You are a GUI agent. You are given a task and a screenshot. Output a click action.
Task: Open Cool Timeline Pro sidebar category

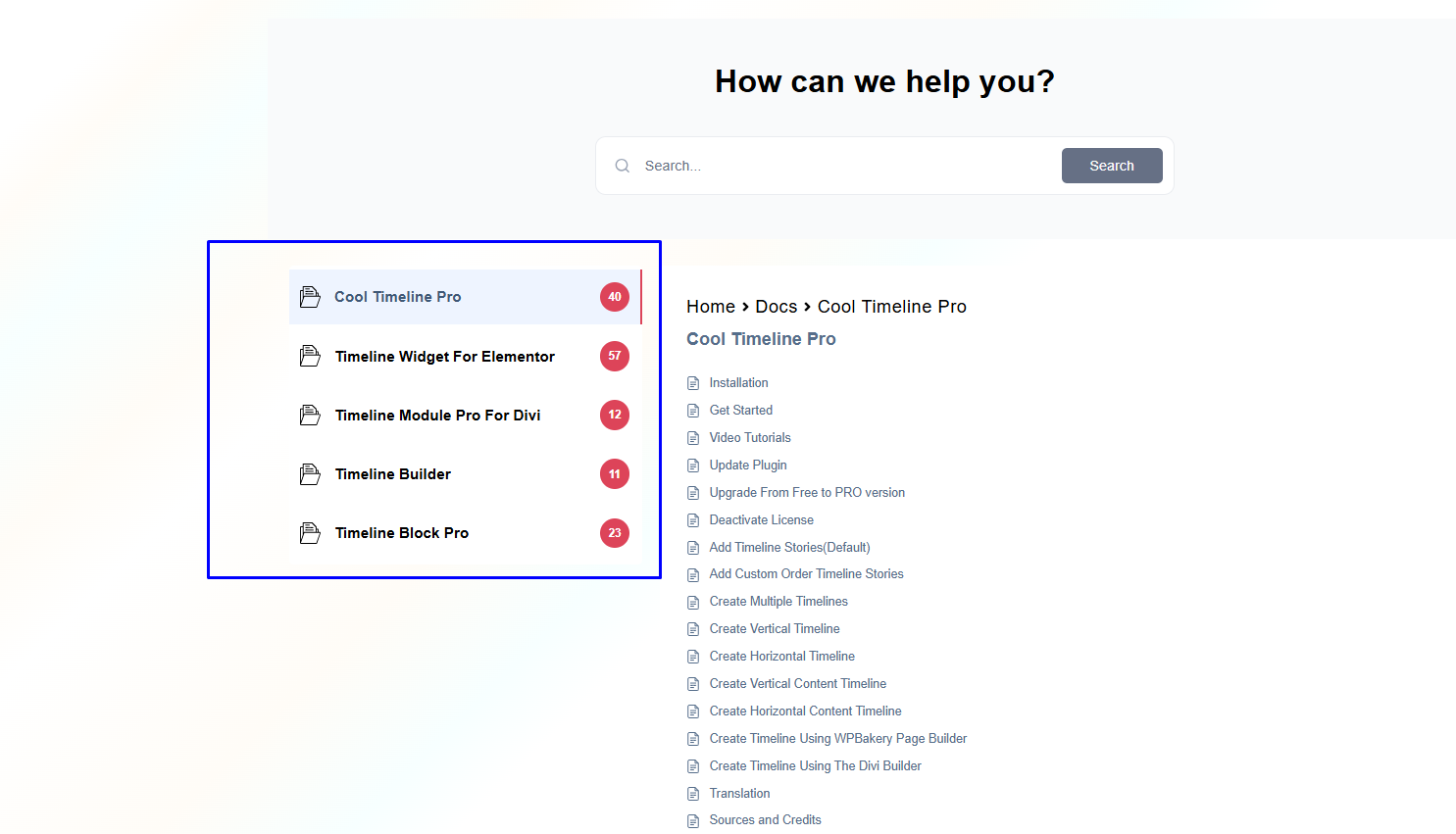466,297
